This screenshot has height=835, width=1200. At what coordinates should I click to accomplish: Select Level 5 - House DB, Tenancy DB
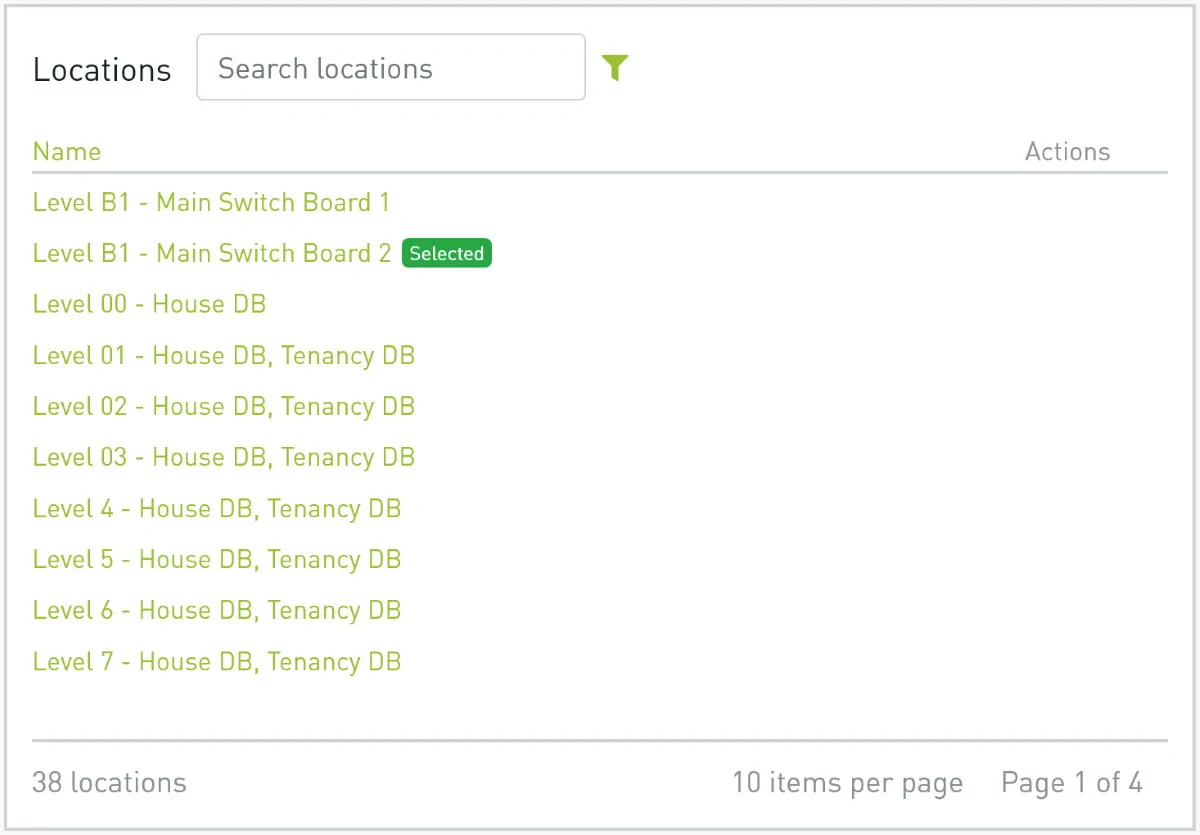(x=217, y=559)
